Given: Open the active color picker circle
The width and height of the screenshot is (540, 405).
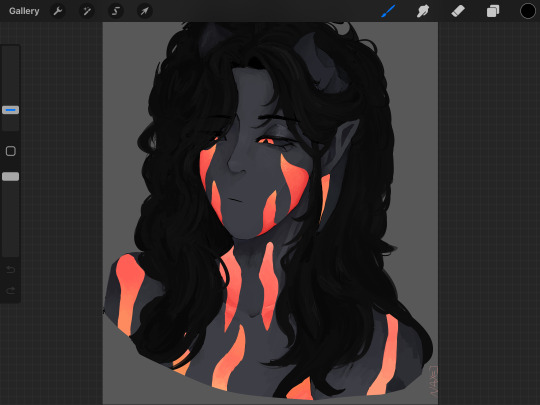Looking at the screenshot, I should point(528,11).
